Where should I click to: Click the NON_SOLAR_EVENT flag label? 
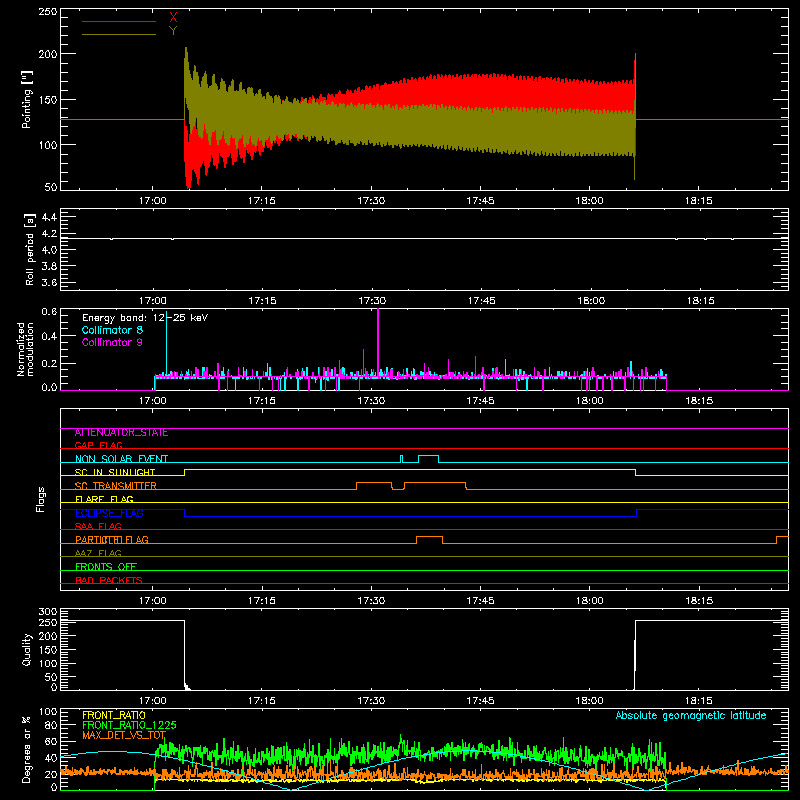pyautogui.click(x=121, y=459)
